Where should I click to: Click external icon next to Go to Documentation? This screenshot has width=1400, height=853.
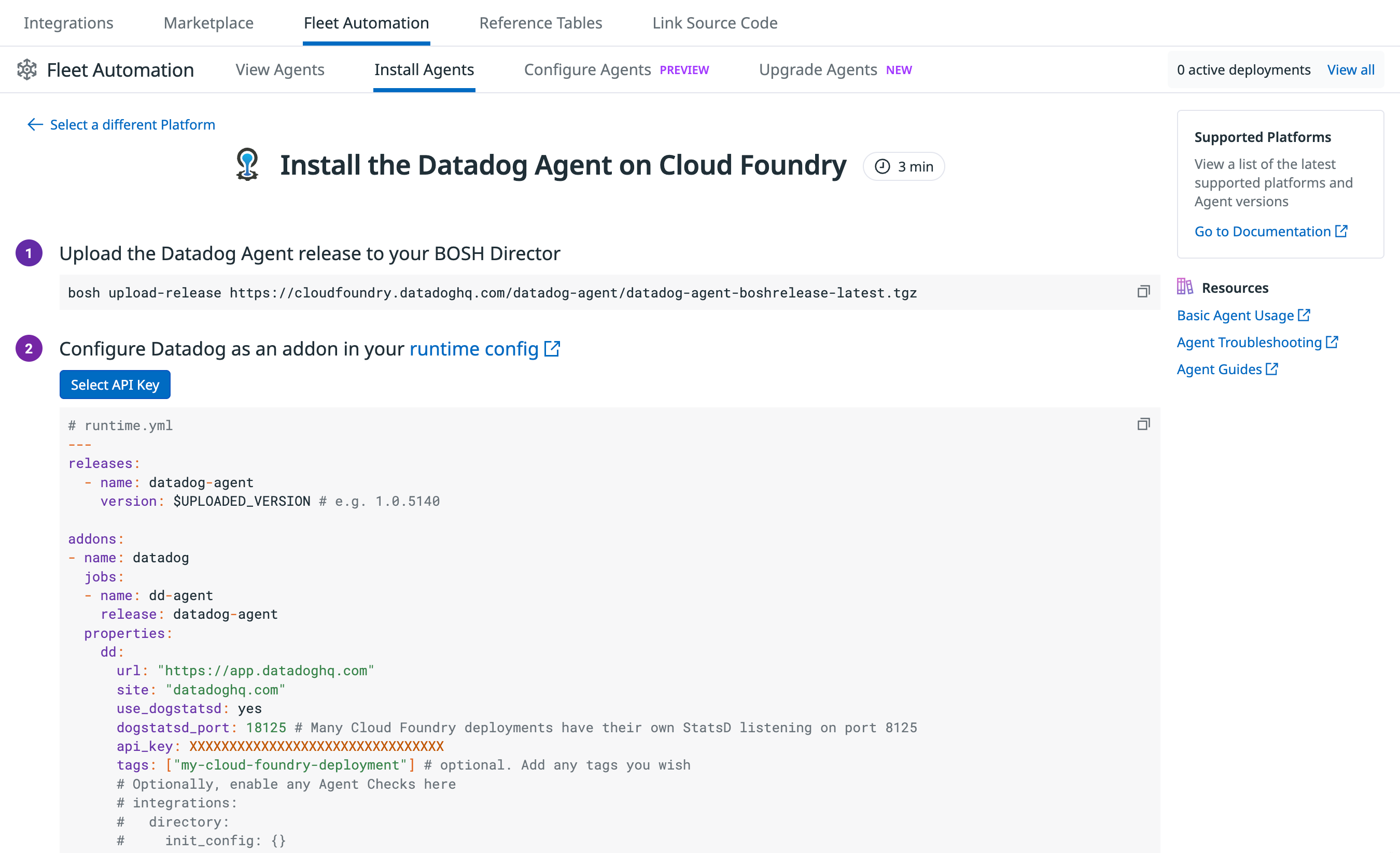point(1341,231)
